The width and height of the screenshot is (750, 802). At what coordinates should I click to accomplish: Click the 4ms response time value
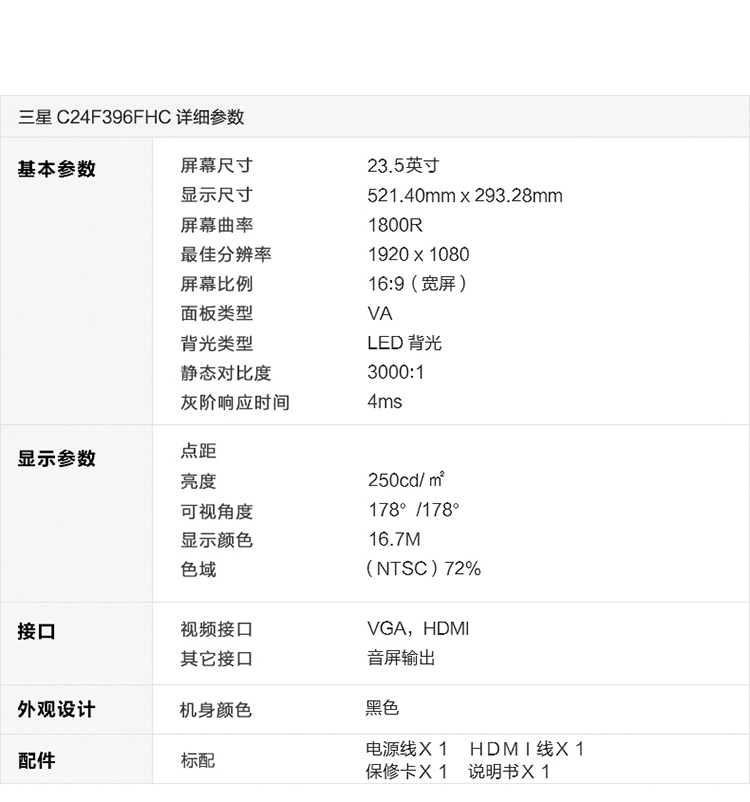click(x=385, y=402)
